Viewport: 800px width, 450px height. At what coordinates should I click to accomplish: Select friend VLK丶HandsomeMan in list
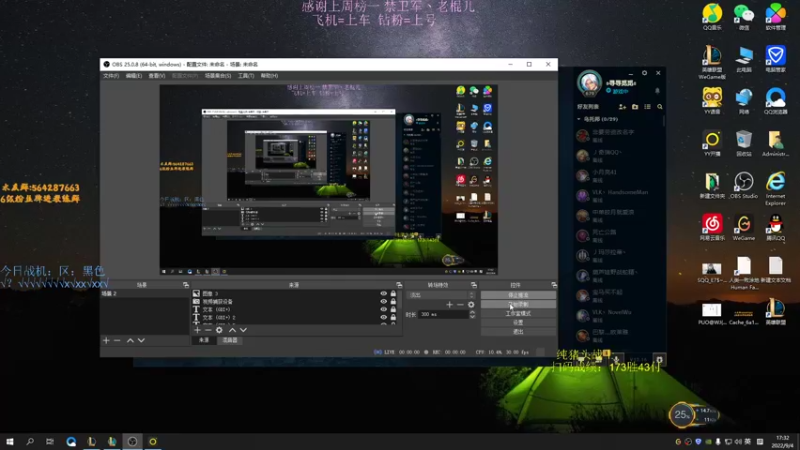click(619, 195)
